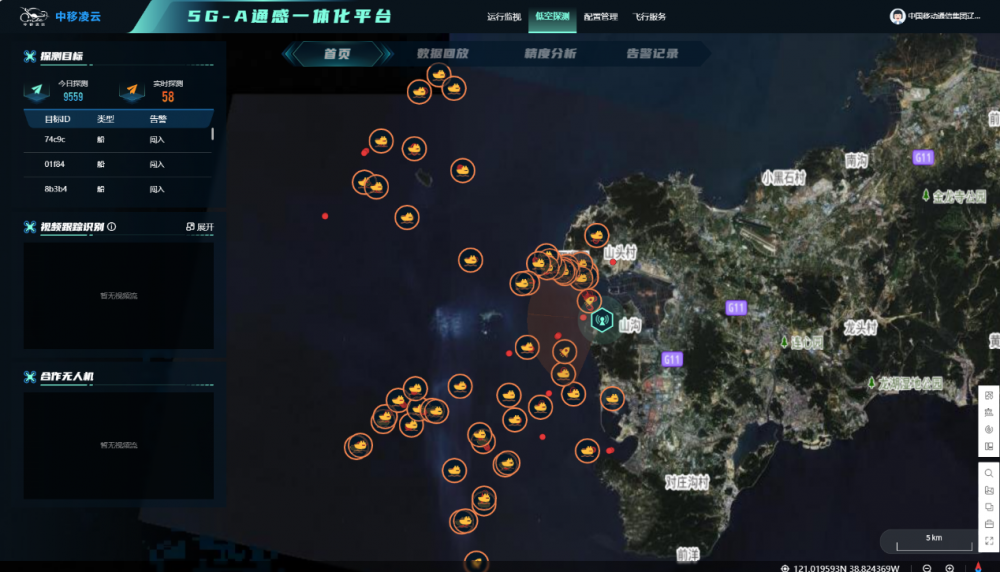1000x572 pixels.
Task: Open the 飞行服务 top menu
Action: pyautogui.click(x=649, y=17)
